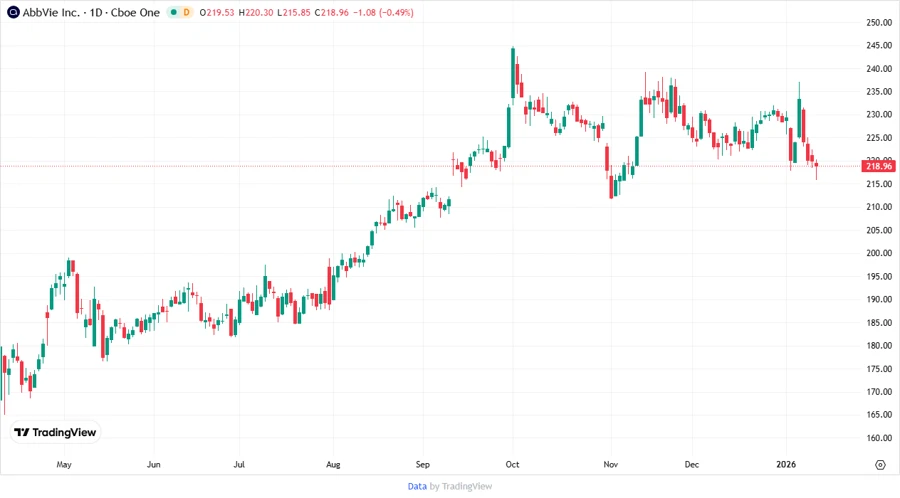This screenshot has height=498, width=900.
Task: Click the close value C218.96
Action: 332,12
